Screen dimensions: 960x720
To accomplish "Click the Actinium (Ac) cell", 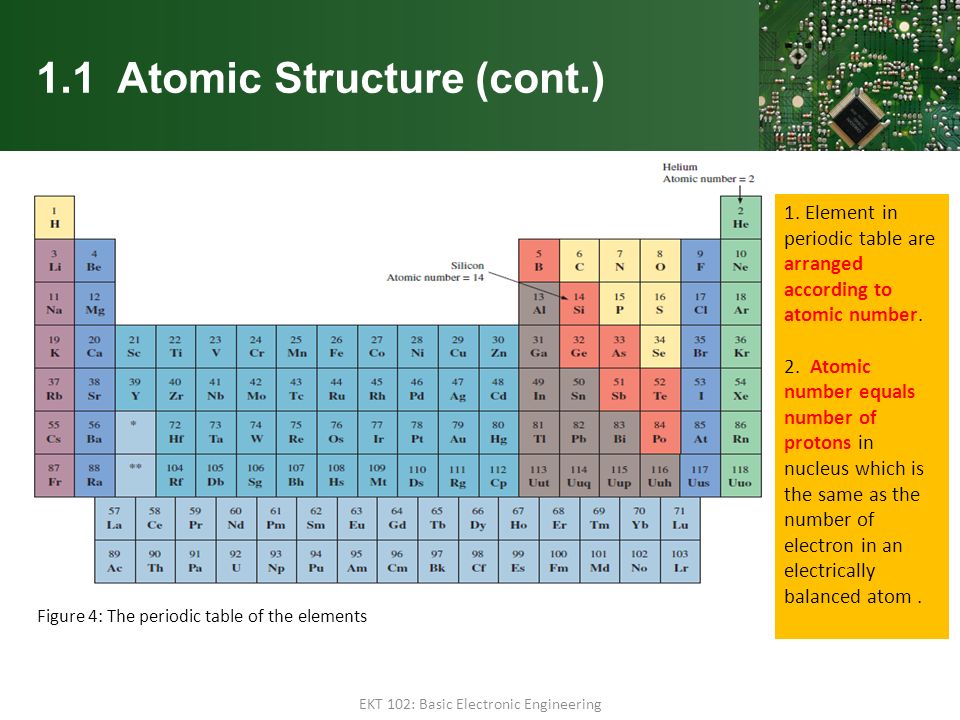I will 114,561.
